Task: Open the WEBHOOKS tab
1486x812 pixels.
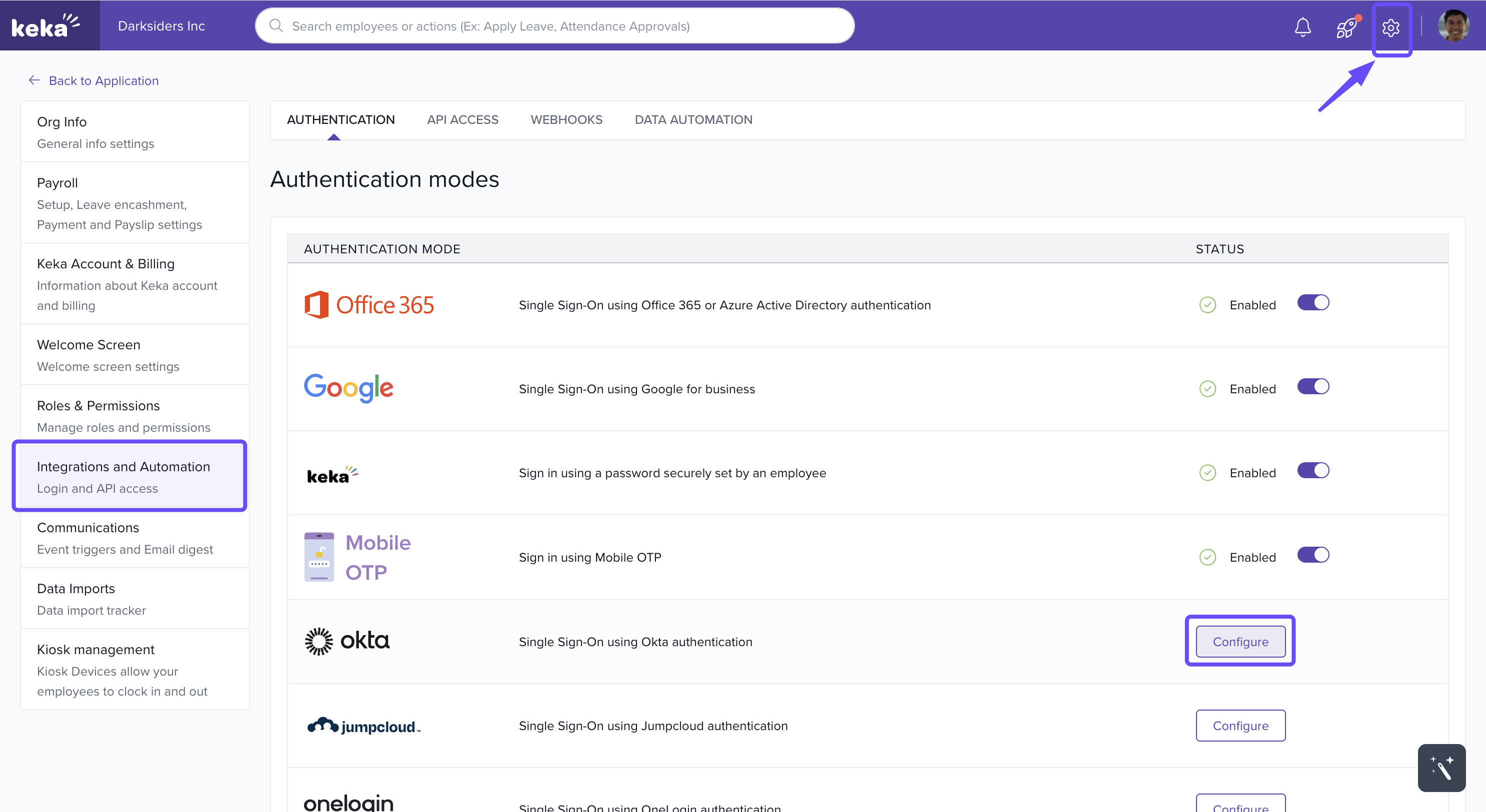Action: tap(566, 119)
